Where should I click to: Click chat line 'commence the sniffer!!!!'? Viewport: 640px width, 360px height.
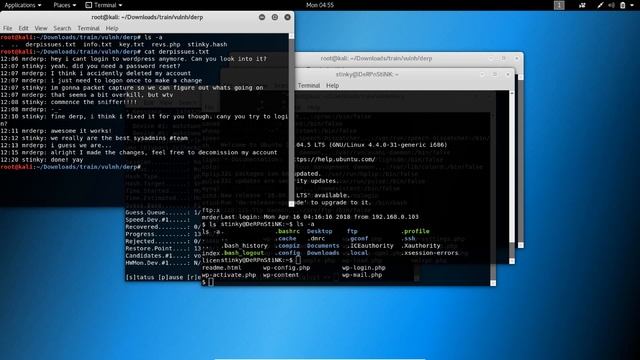point(94,102)
